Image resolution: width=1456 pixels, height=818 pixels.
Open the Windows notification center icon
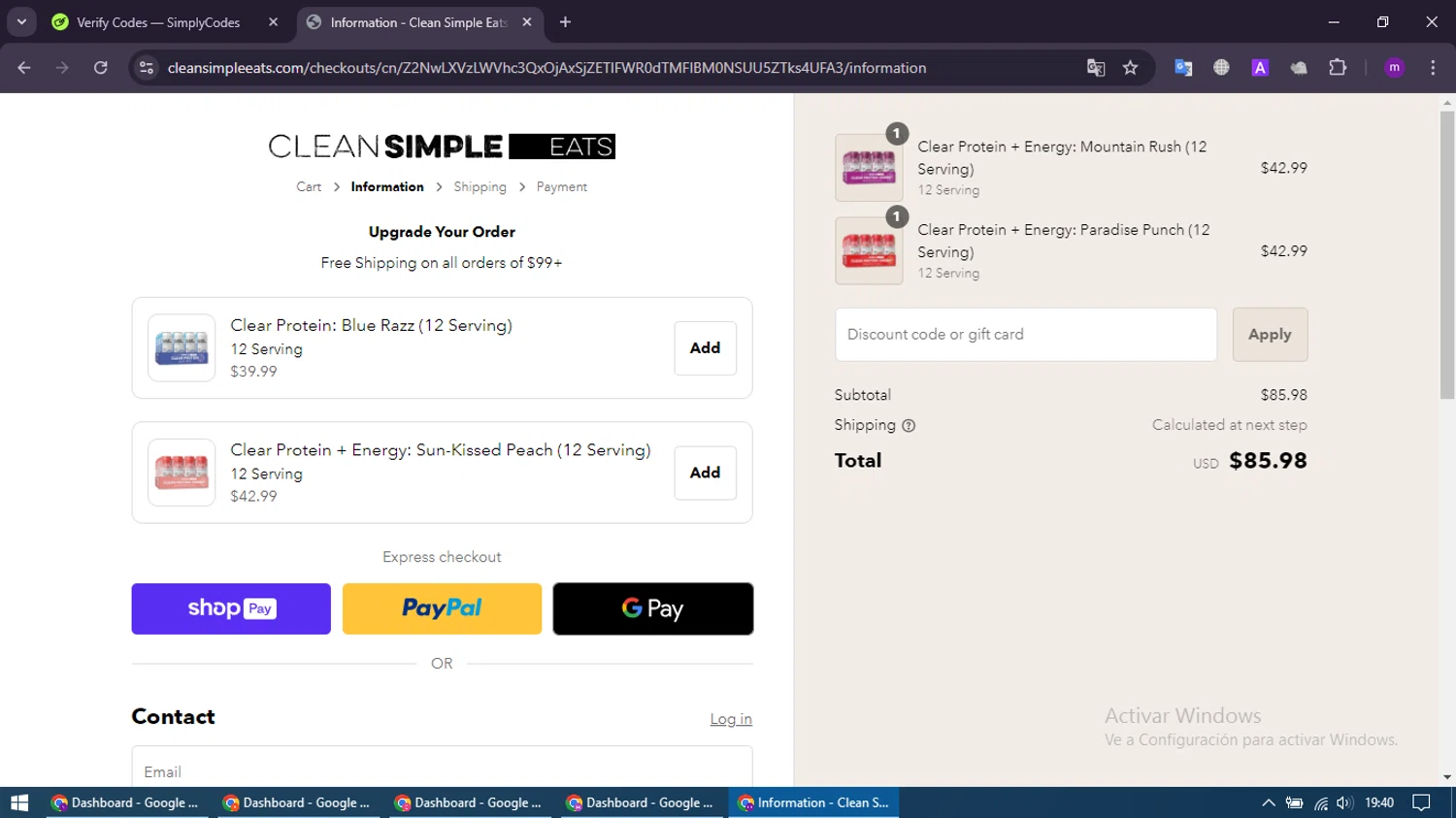[1421, 802]
